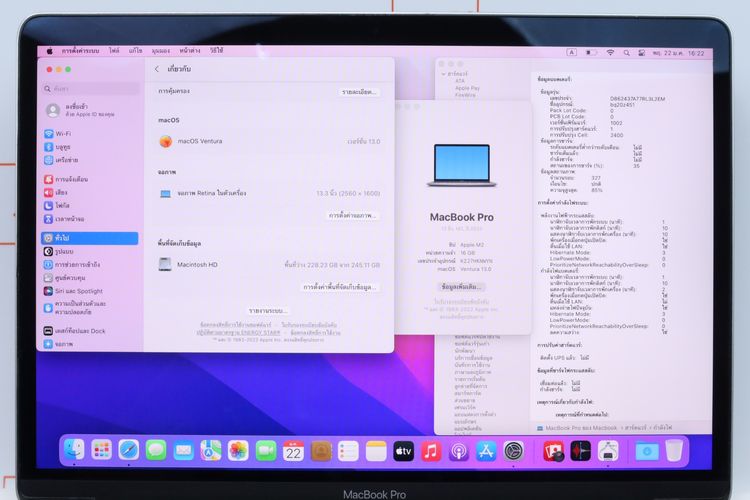This screenshot has width=750, height=500.
Task: Open Calendar showing 22 in the Dock
Action: pos(293,450)
